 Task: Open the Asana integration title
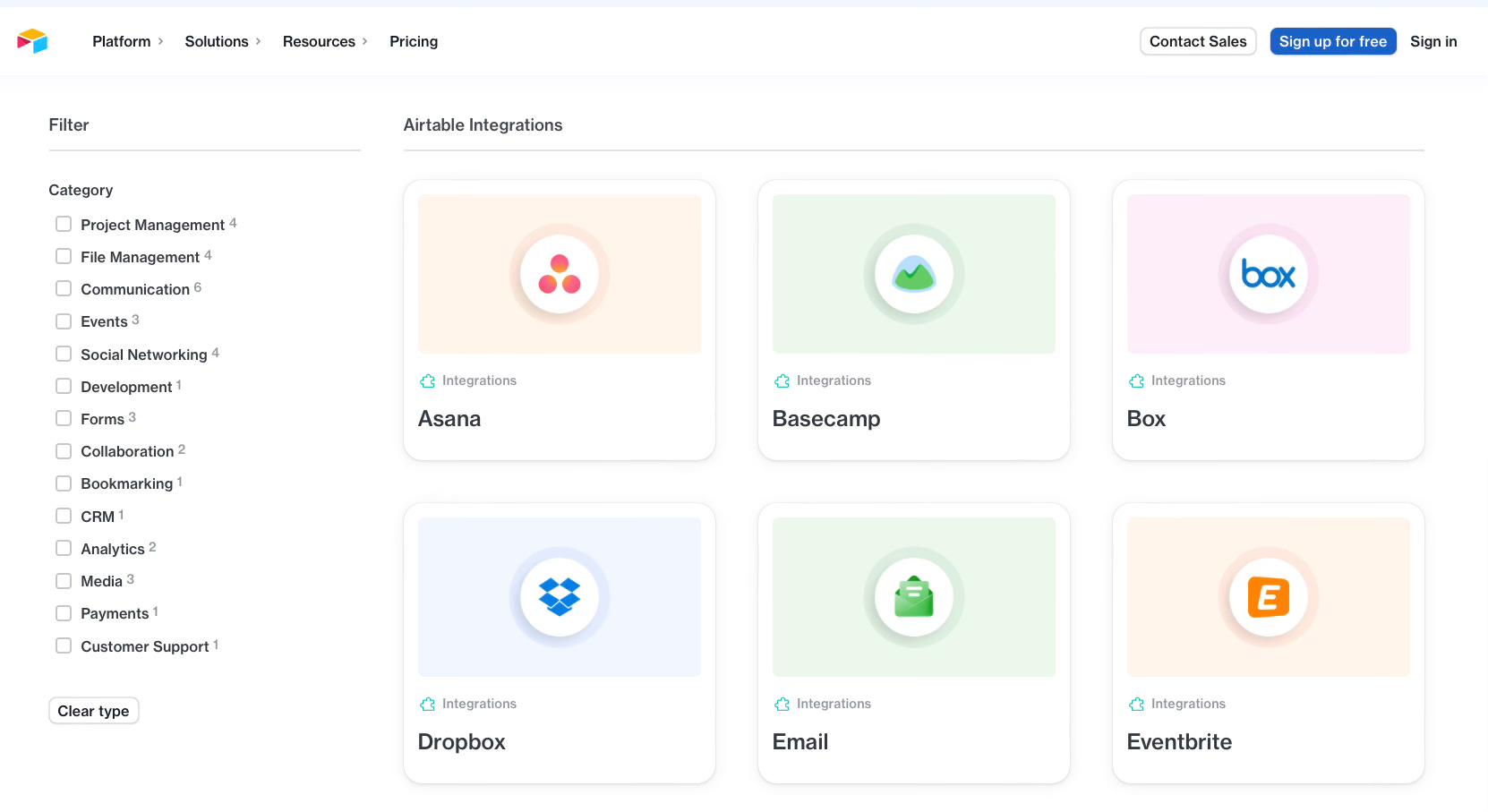(449, 419)
